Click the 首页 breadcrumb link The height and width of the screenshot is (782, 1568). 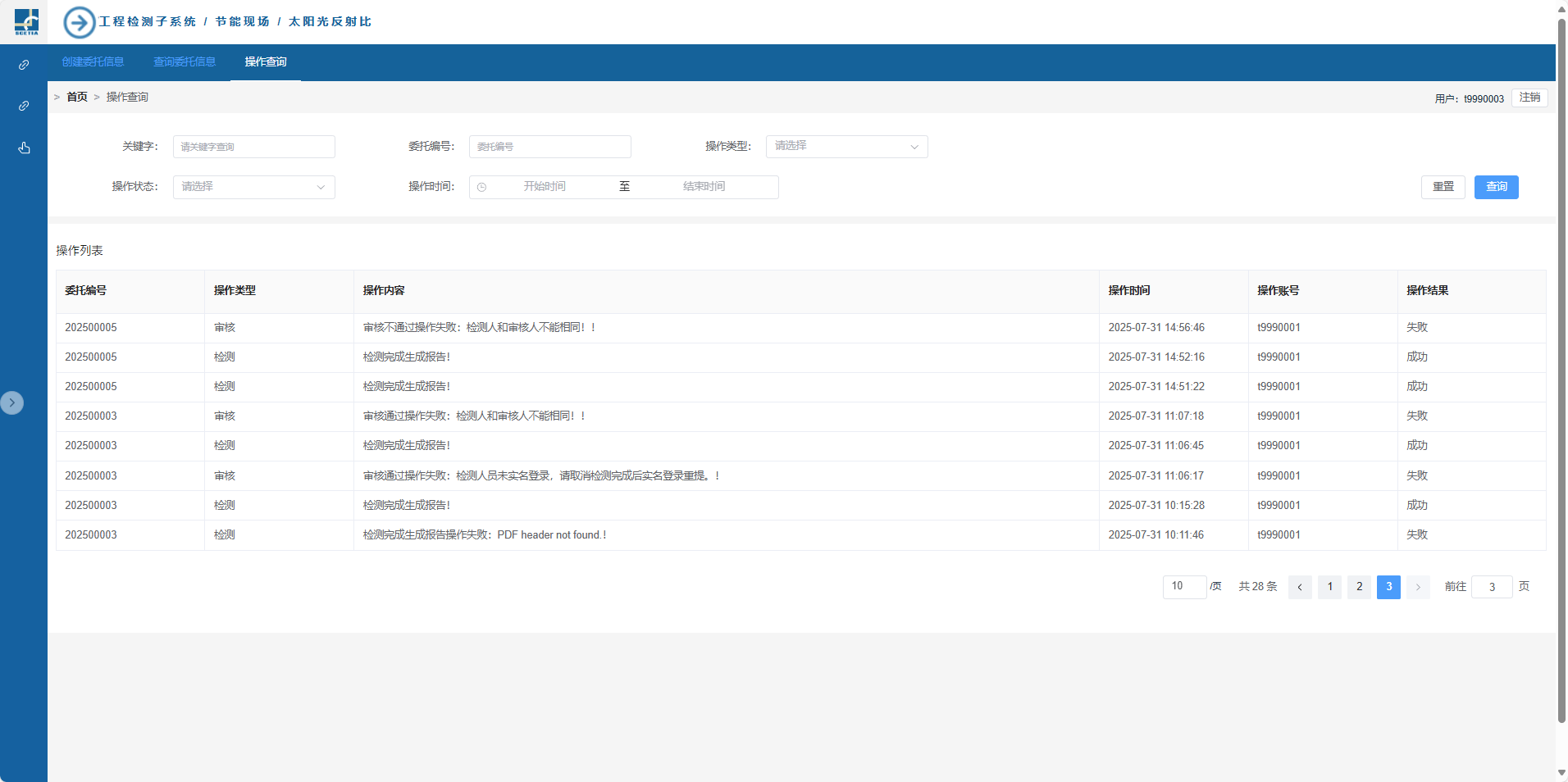coord(77,98)
